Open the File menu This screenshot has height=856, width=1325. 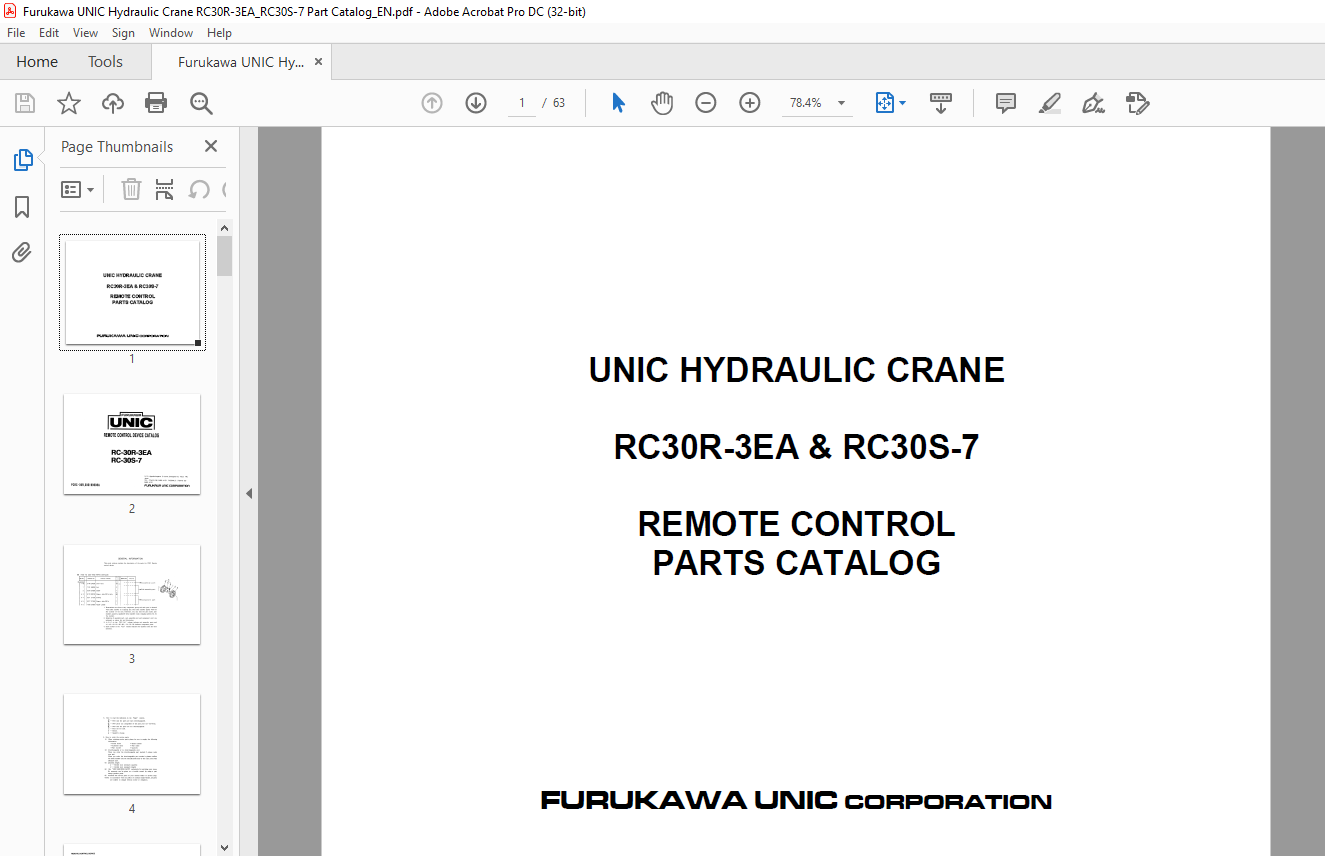click(x=16, y=33)
